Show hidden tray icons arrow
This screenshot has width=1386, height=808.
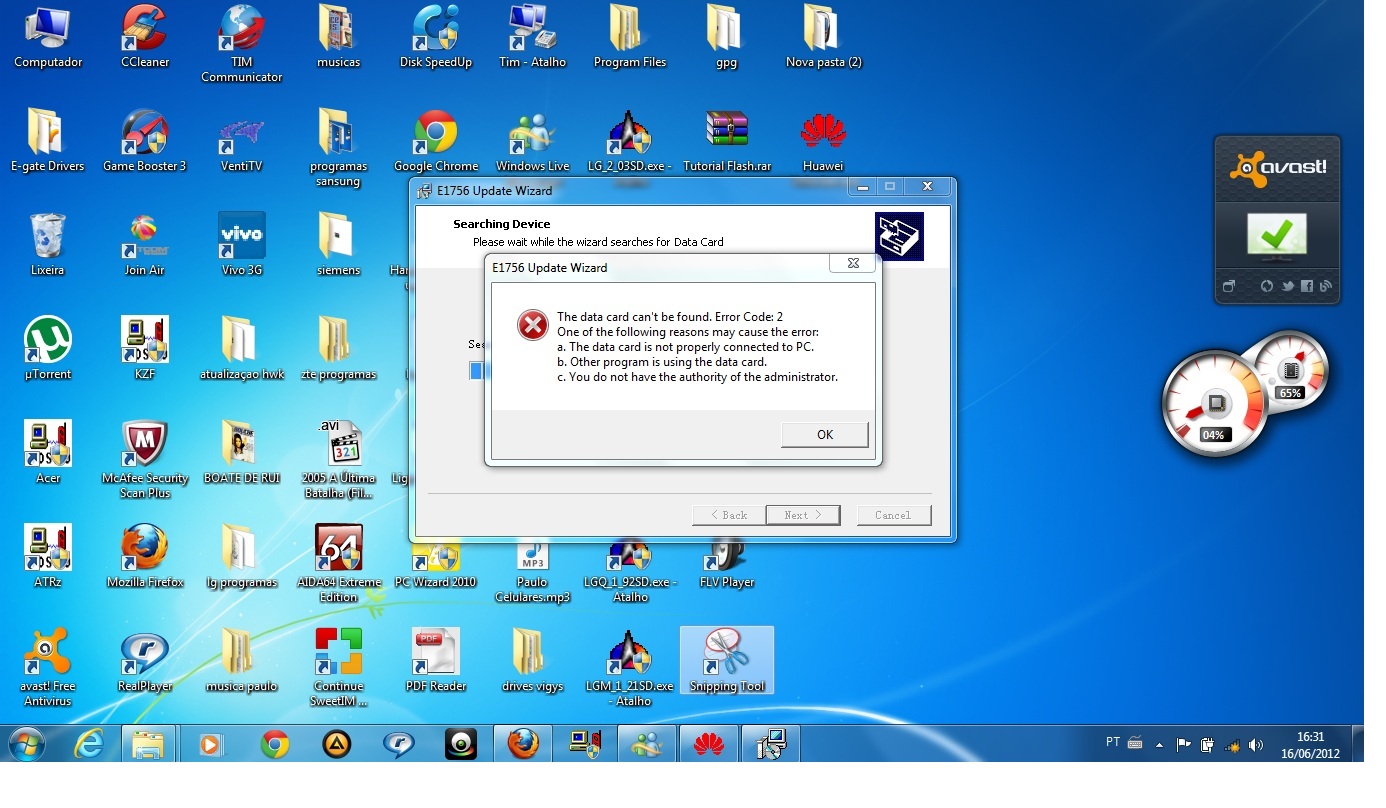click(1160, 745)
